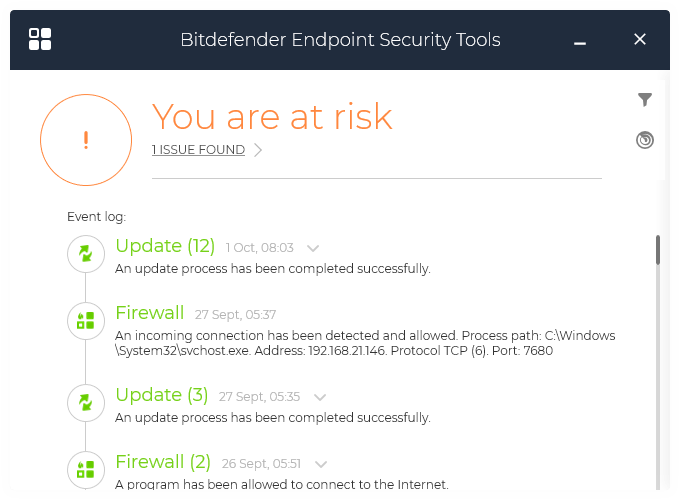Click the orange exclamation risk status circle

coord(86,140)
